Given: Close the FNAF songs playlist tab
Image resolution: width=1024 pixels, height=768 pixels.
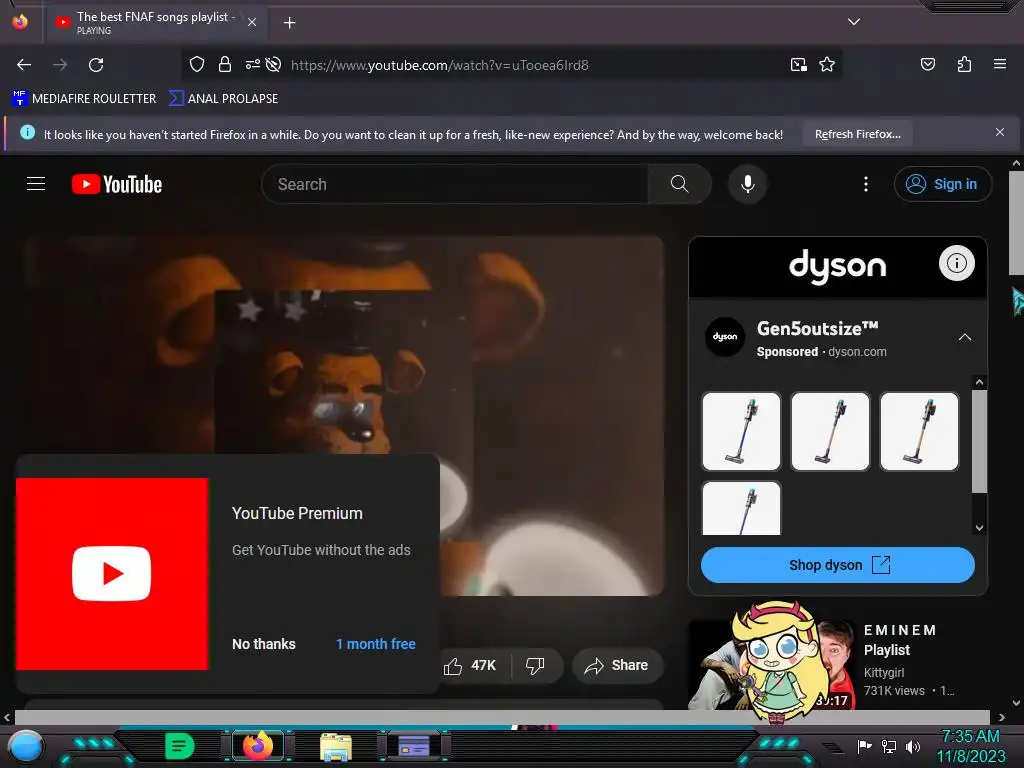Looking at the screenshot, I should (252, 22).
